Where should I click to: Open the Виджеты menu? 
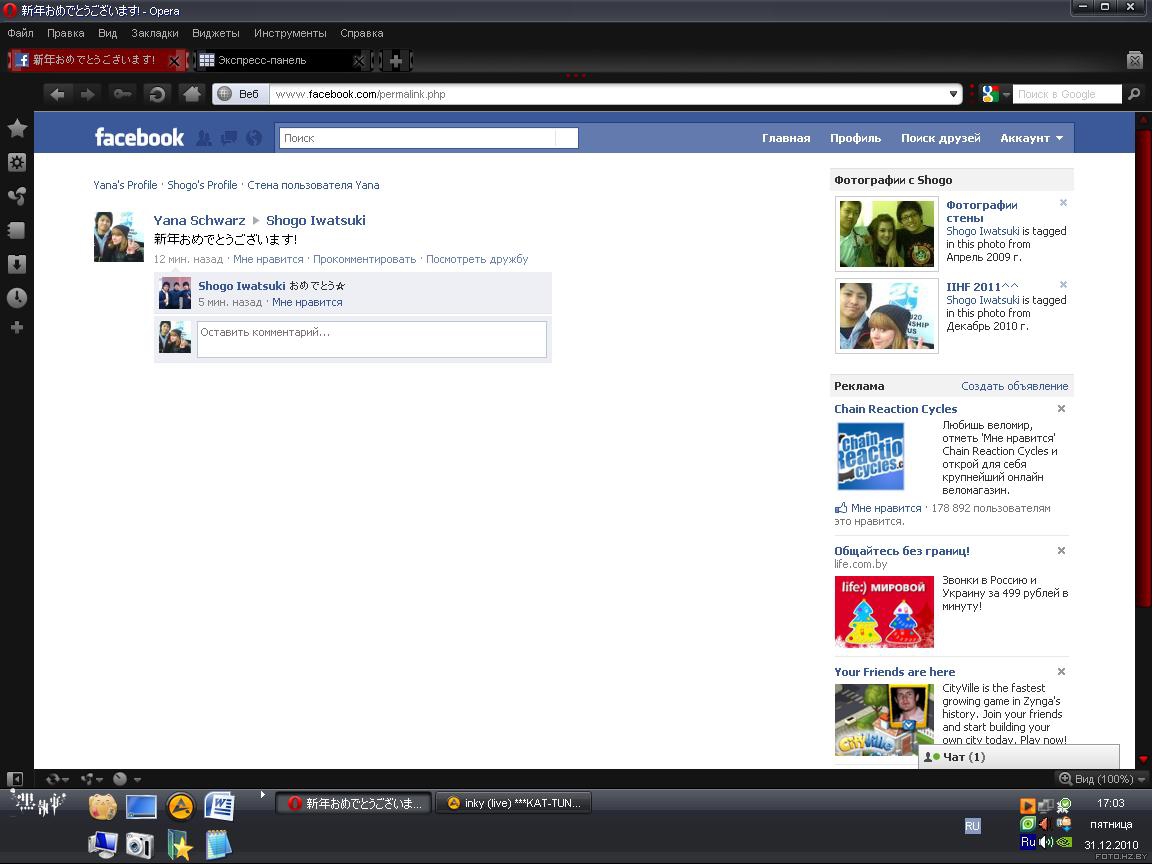click(x=216, y=33)
